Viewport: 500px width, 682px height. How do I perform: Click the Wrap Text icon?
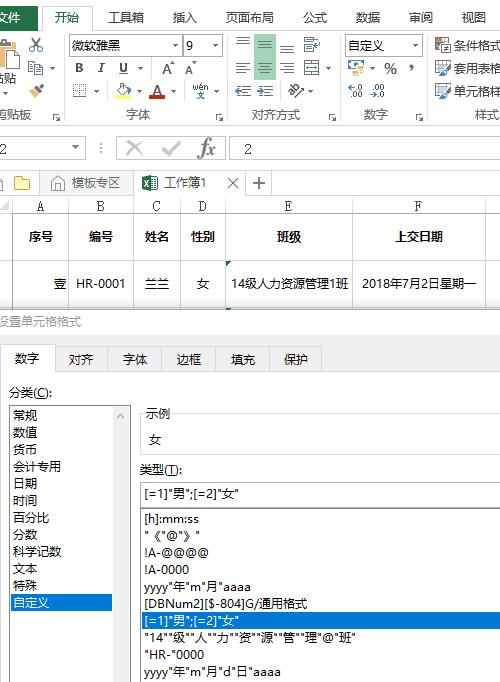pyautogui.click(x=311, y=45)
